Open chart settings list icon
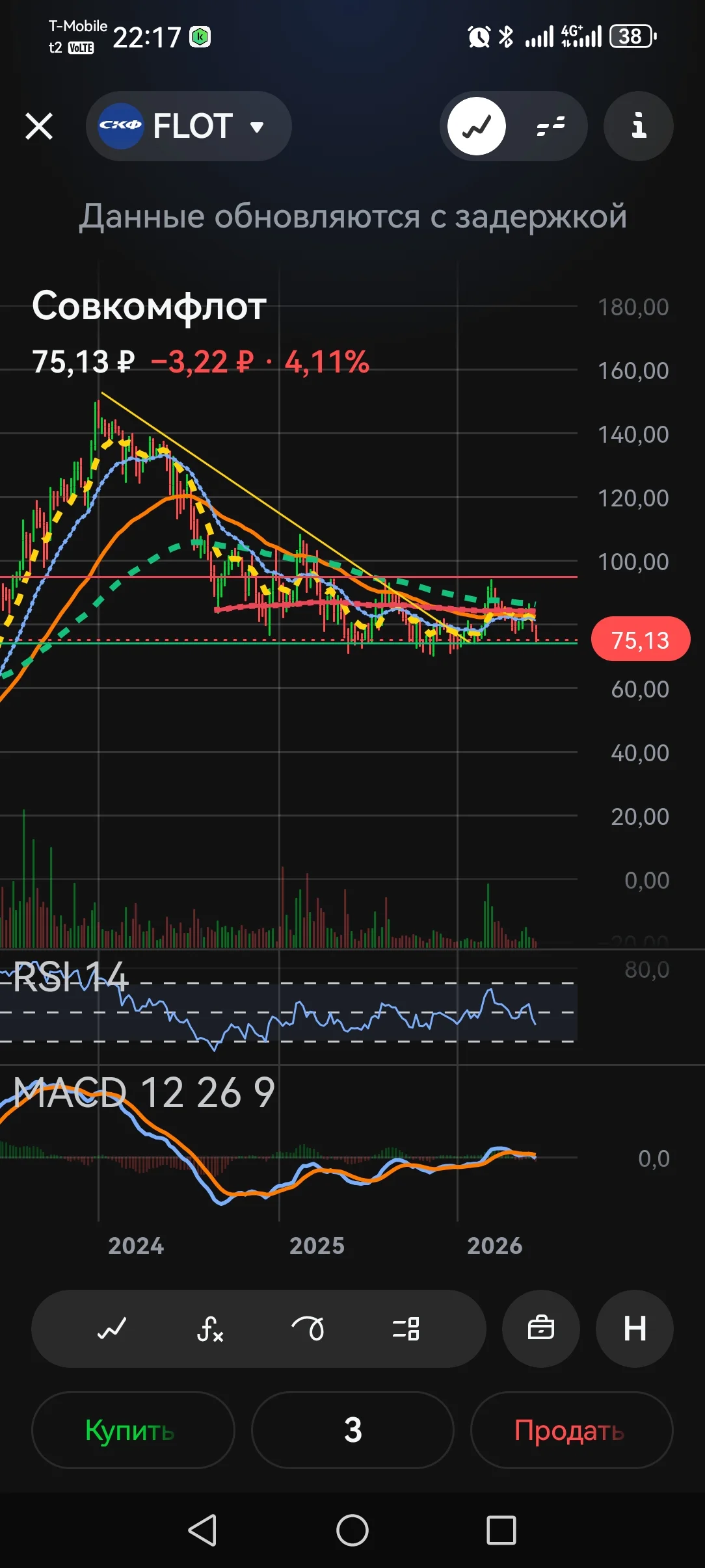This screenshot has height=1568, width=705. [406, 1328]
